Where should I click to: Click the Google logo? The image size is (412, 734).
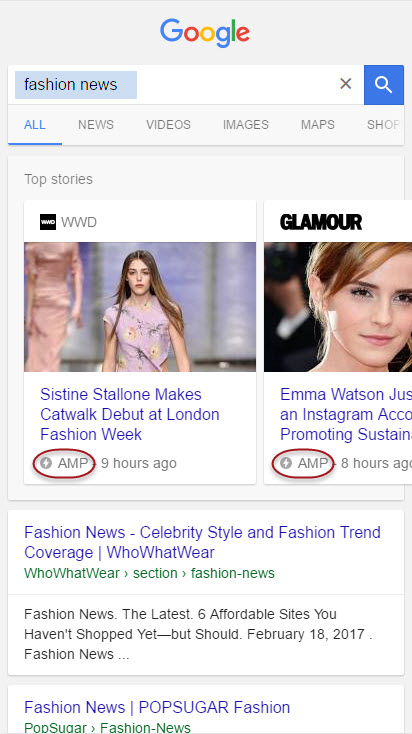[x=205, y=33]
